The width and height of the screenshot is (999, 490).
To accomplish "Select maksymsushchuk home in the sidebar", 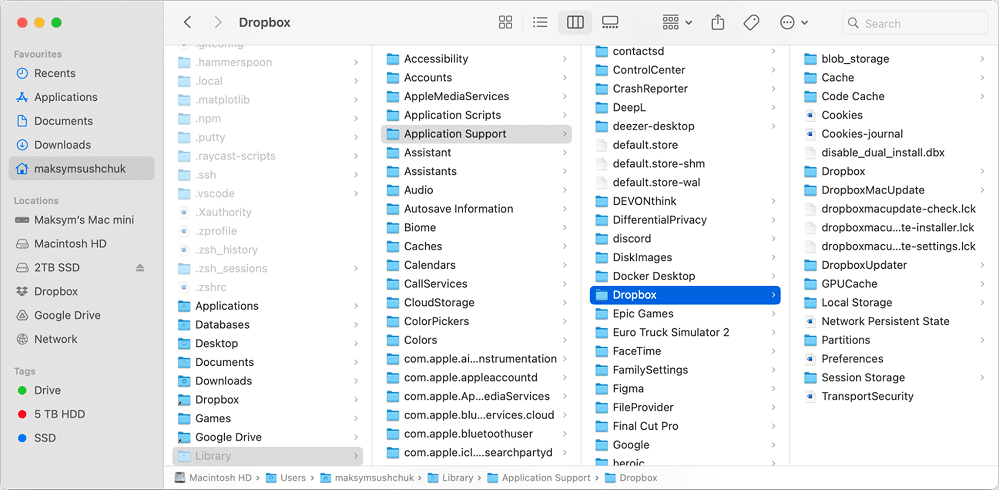I will pyautogui.click(x=81, y=169).
